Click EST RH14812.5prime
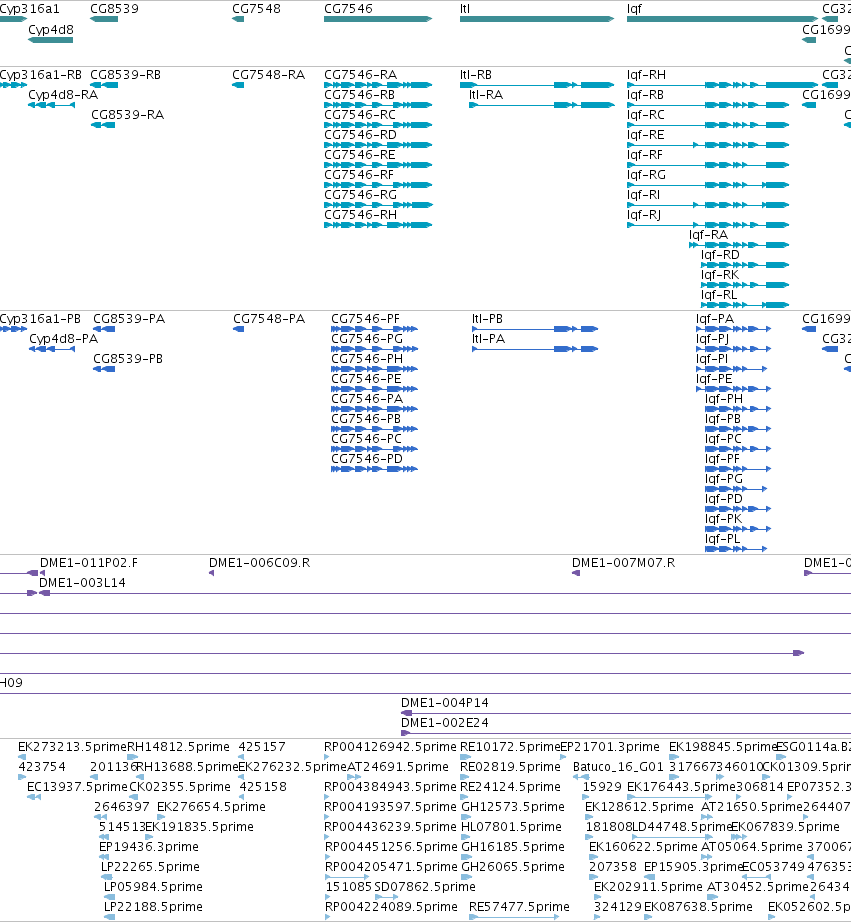The height and width of the screenshot is (922, 851). pos(178,747)
